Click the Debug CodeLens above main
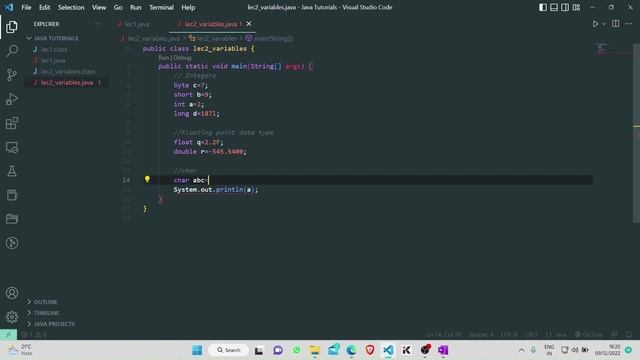 tap(182, 58)
